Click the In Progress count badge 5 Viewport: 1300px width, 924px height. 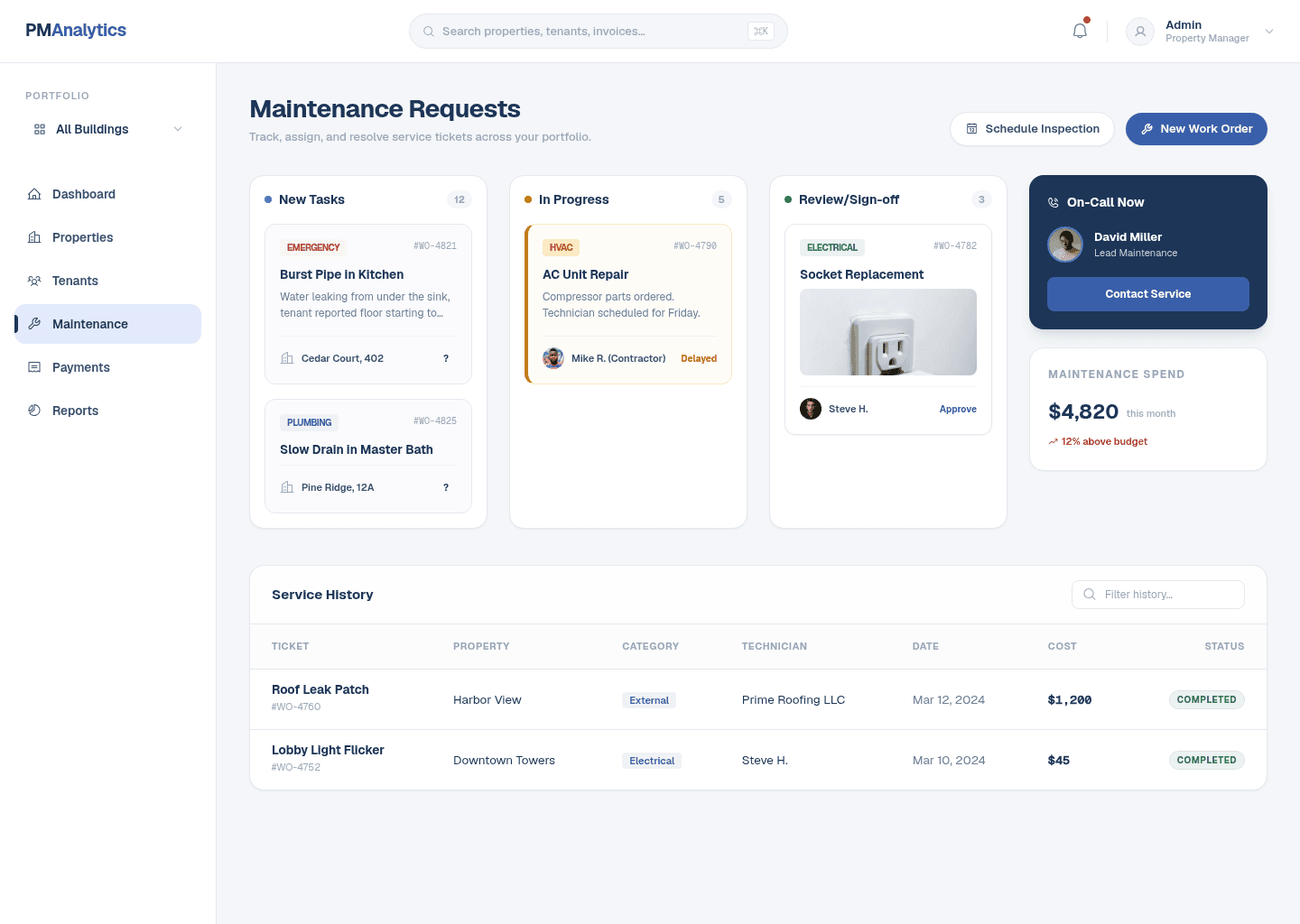[x=721, y=199]
